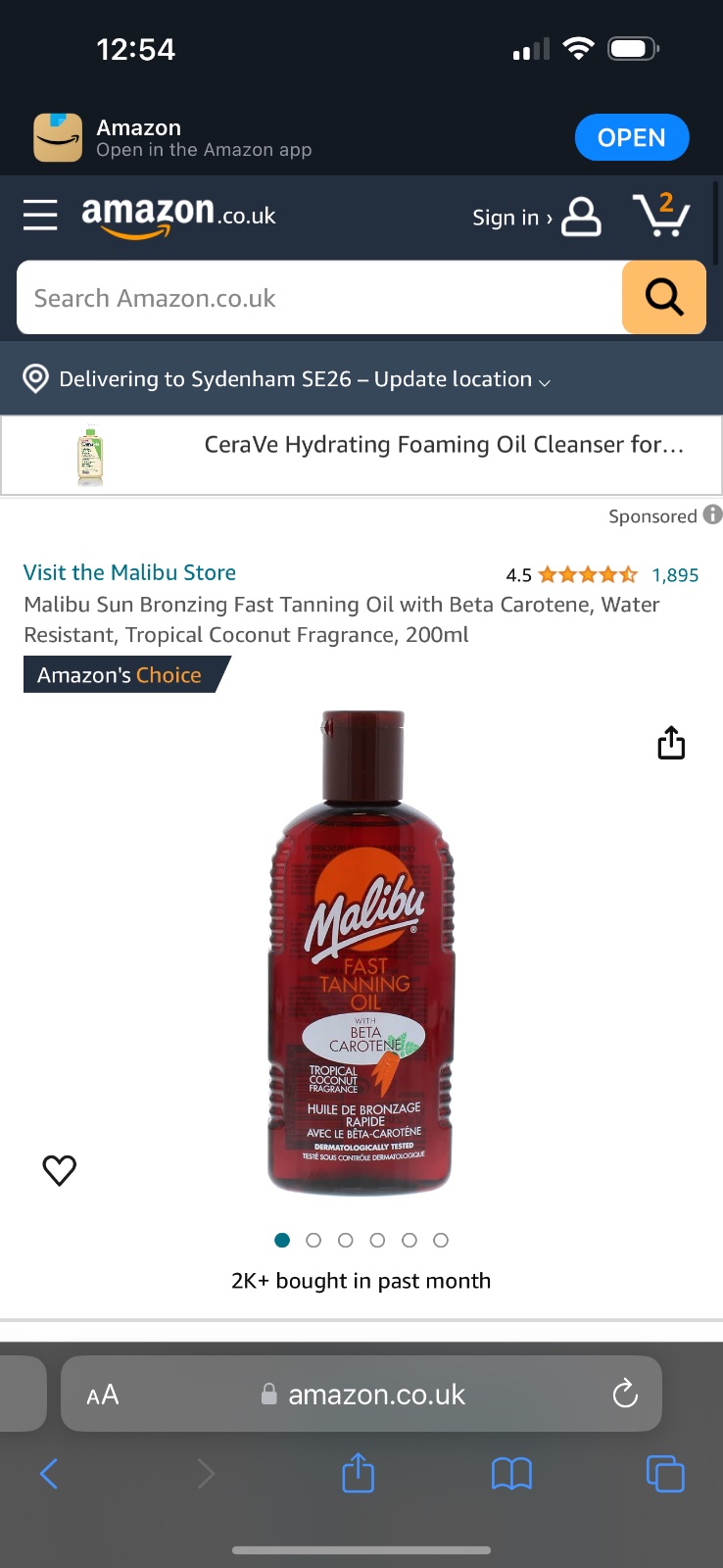
Task: Focus the Search Amazon.co.uk field
Action: point(319,297)
